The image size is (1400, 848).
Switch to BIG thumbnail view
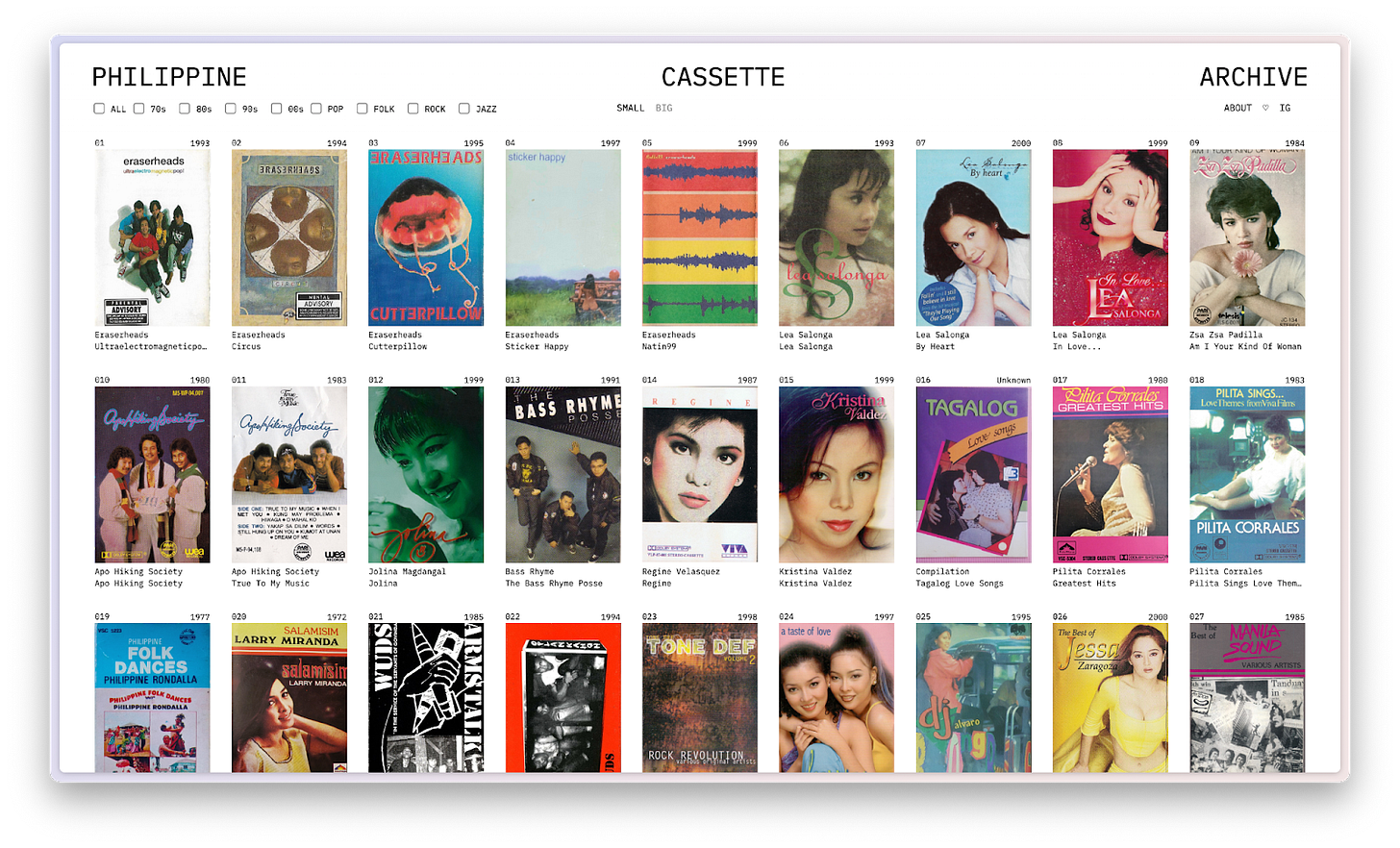click(664, 108)
